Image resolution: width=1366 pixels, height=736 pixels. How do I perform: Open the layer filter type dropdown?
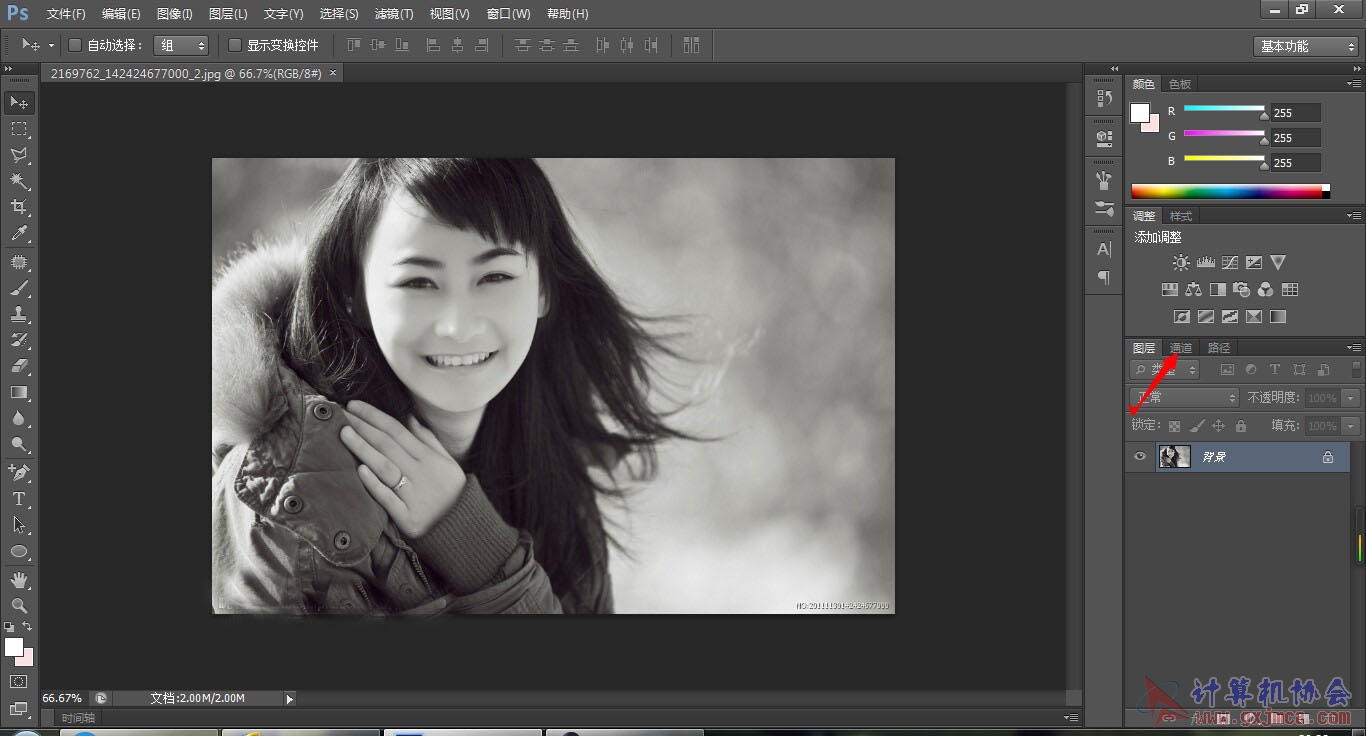point(1165,370)
